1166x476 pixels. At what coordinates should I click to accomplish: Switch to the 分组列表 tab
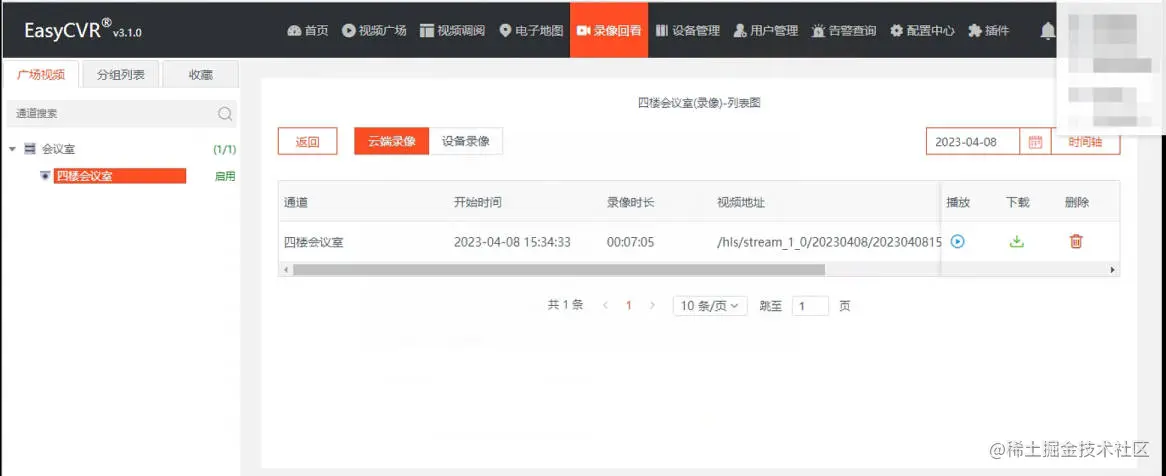[120, 74]
